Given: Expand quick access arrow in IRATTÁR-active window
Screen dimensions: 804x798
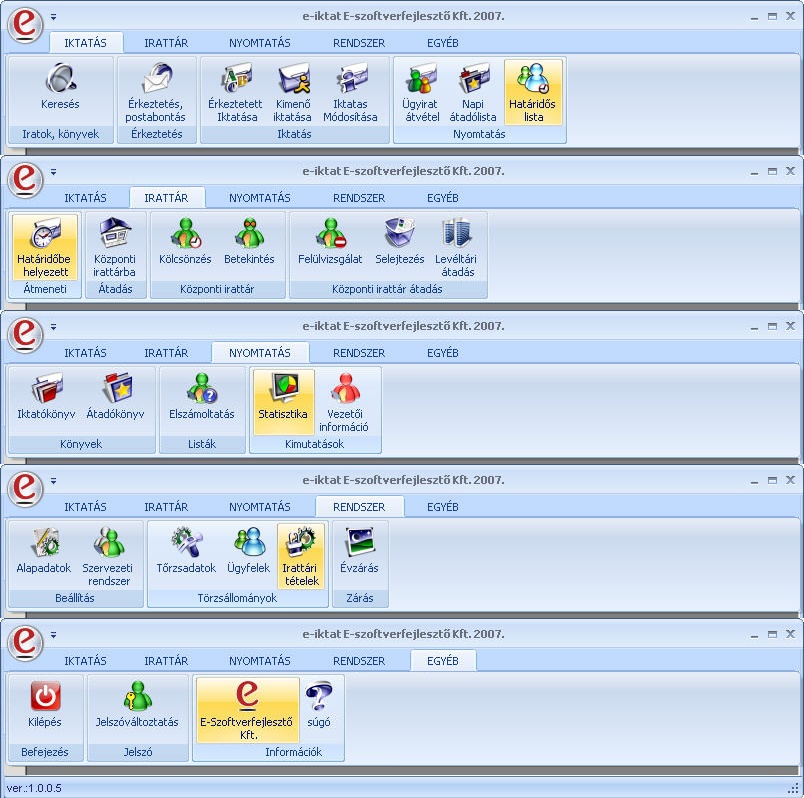Looking at the screenshot, I should click(53, 172).
